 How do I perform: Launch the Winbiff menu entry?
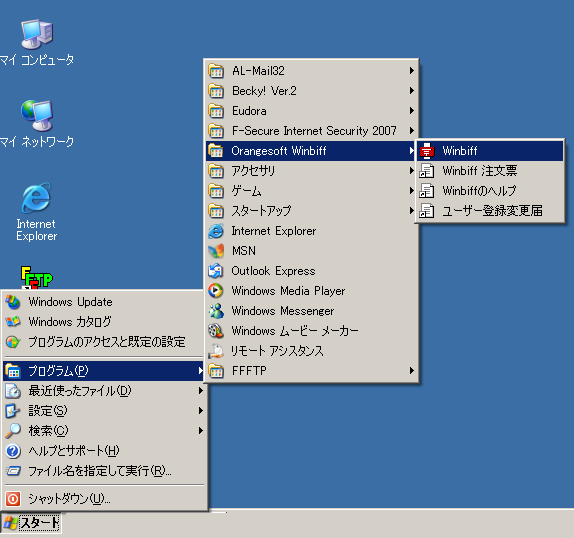(x=490, y=151)
